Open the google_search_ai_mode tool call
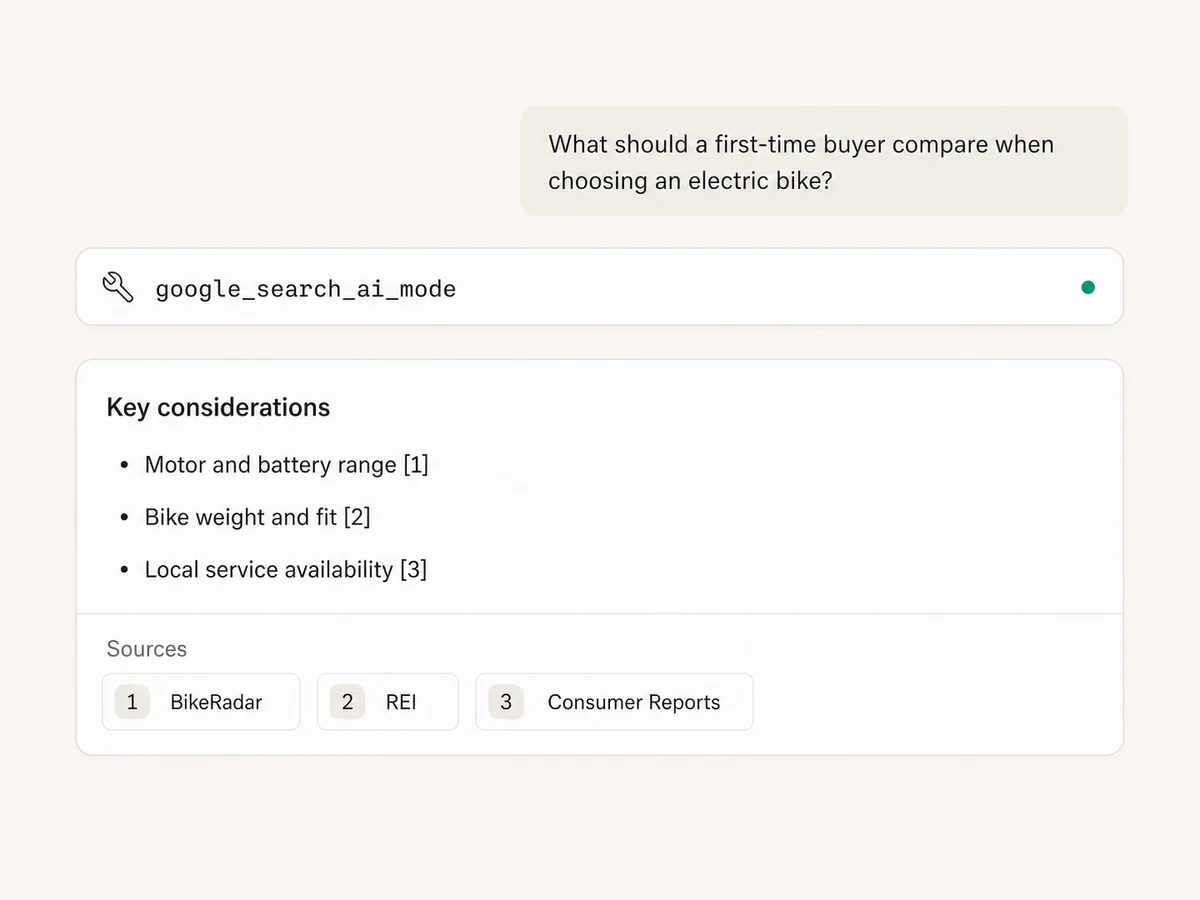Screen dimensions: 1200x900 (x=600, y=287)
